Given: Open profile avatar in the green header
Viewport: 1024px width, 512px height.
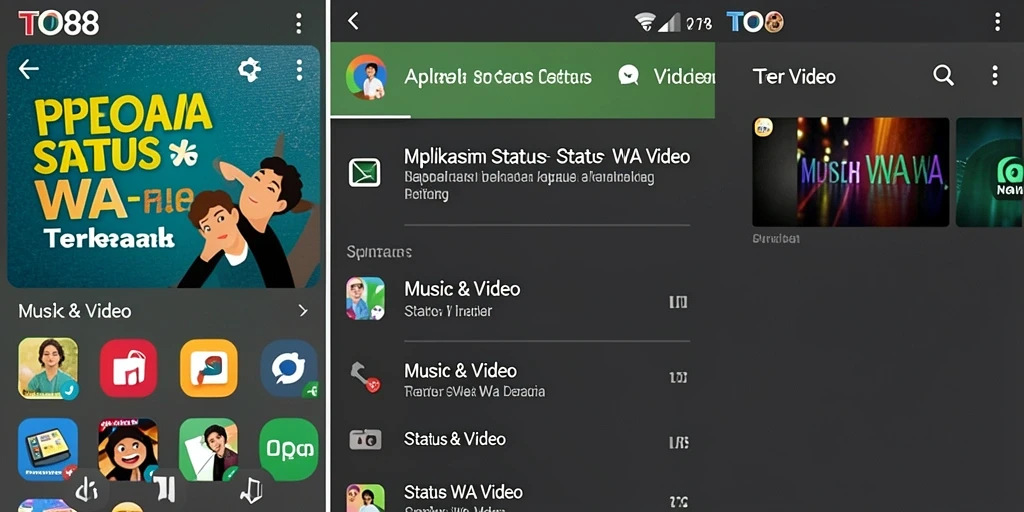Looking at the screenshot, I should click(366, 76).
